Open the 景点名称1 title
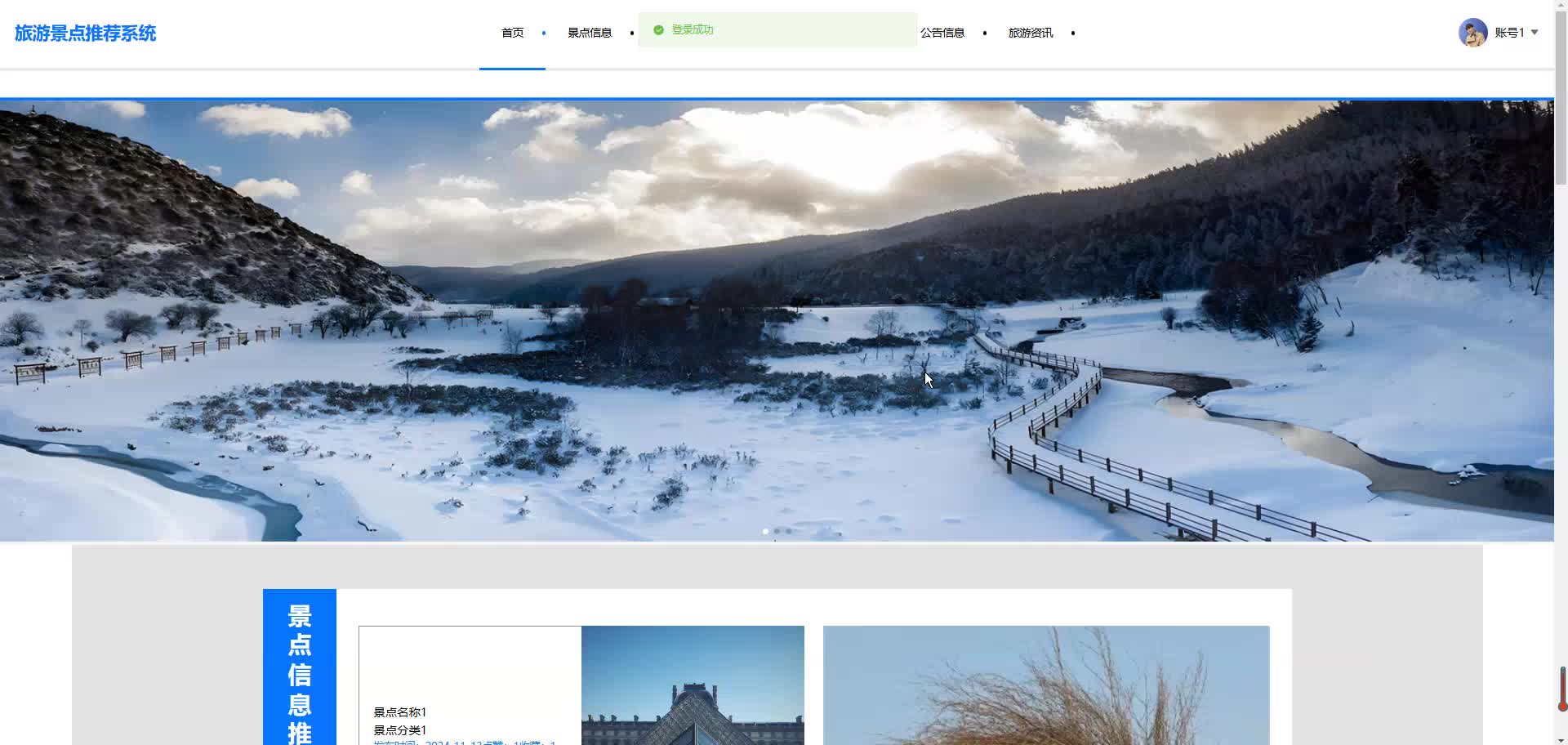1568x745 pixels. 400,712
